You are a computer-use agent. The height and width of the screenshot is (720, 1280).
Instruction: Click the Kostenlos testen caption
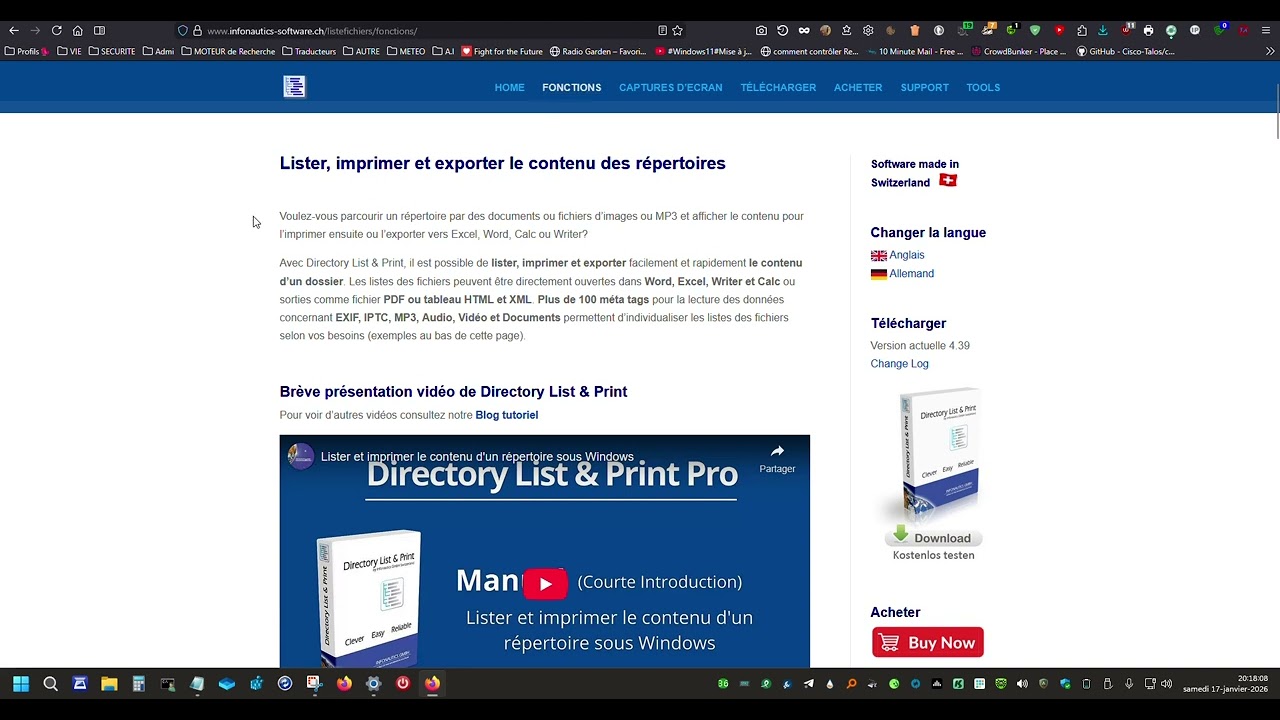[x=933, y=555]
